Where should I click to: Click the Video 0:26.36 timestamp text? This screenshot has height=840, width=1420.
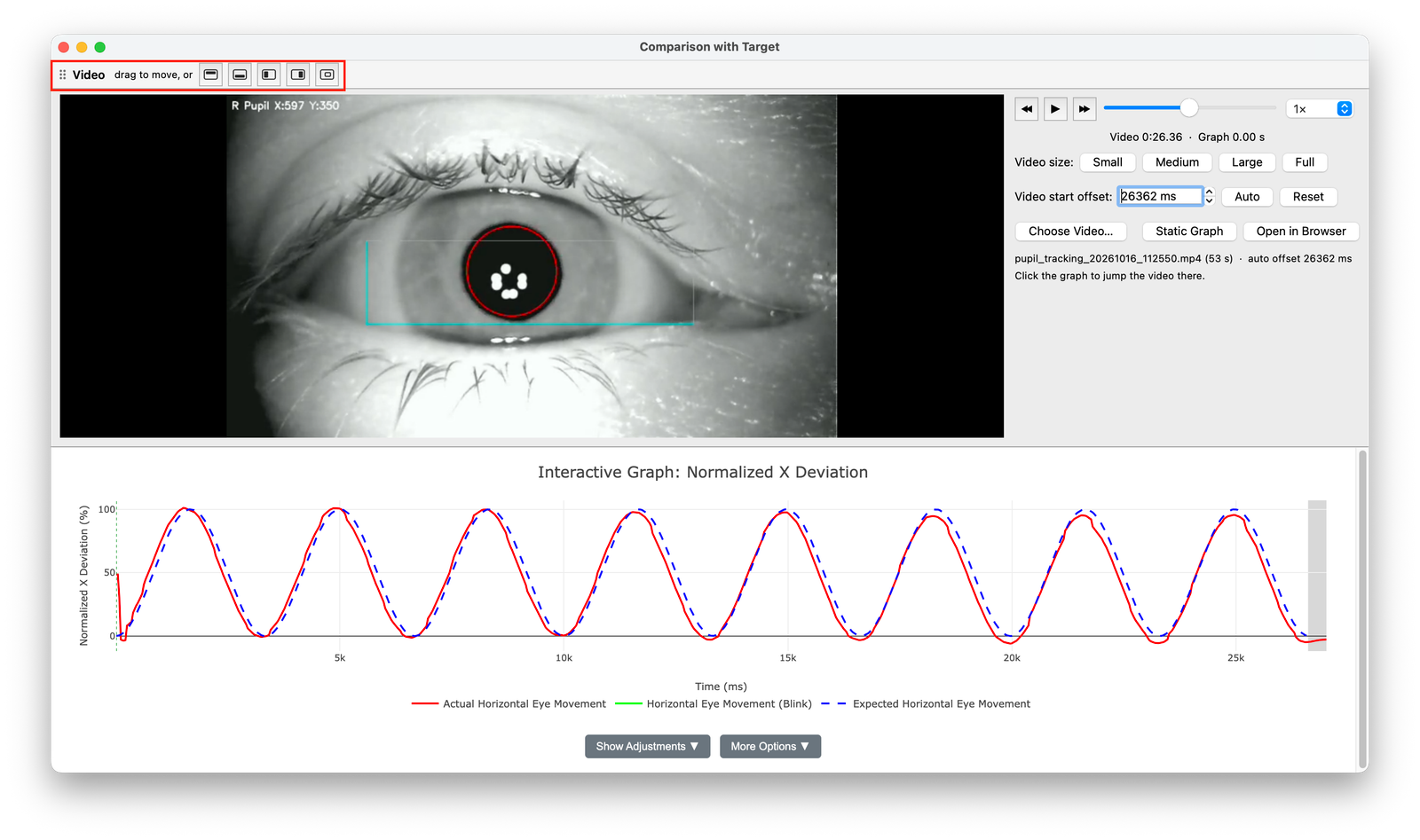click(1146, 137)
